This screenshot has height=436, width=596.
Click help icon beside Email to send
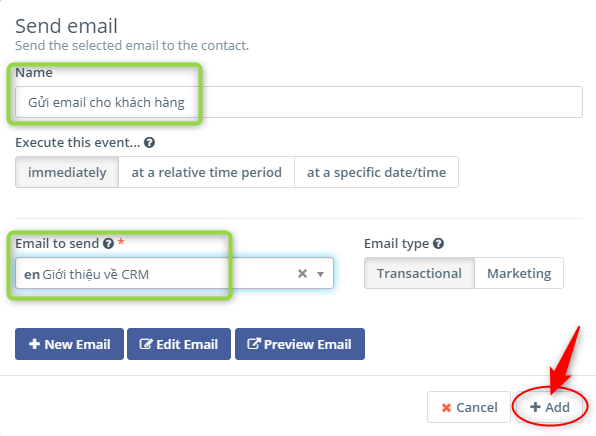coord(108,243)
